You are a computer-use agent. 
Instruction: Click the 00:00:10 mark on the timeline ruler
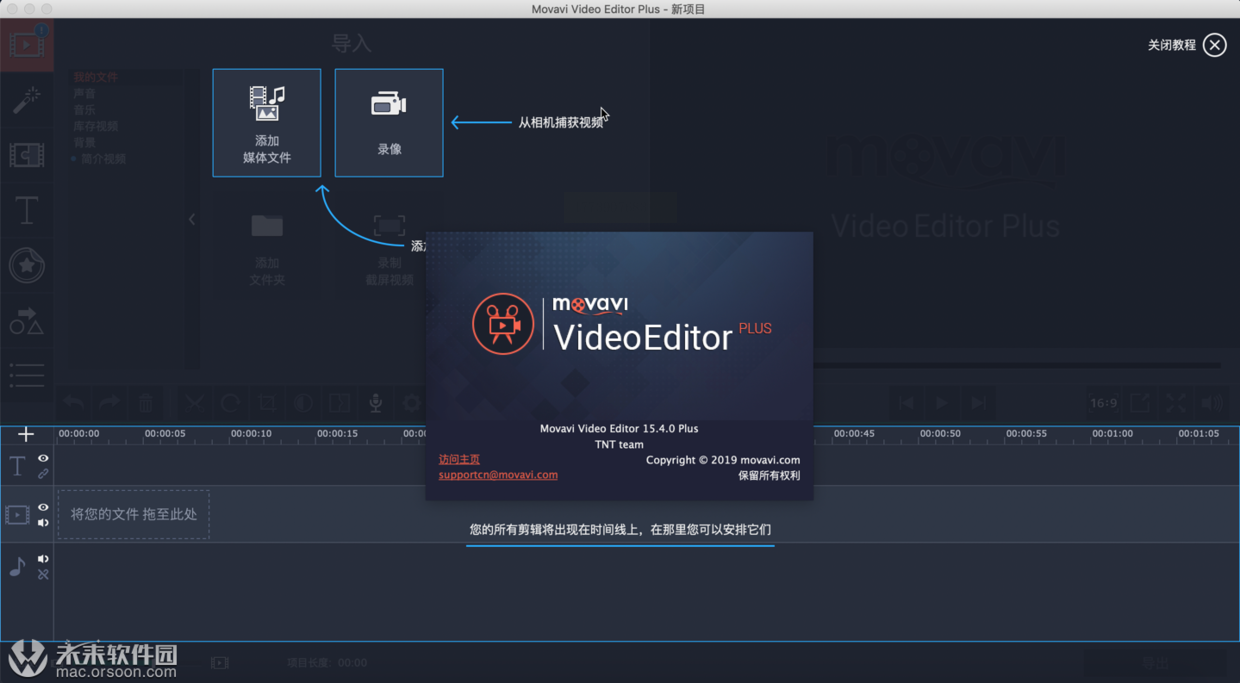pos(251,434)
